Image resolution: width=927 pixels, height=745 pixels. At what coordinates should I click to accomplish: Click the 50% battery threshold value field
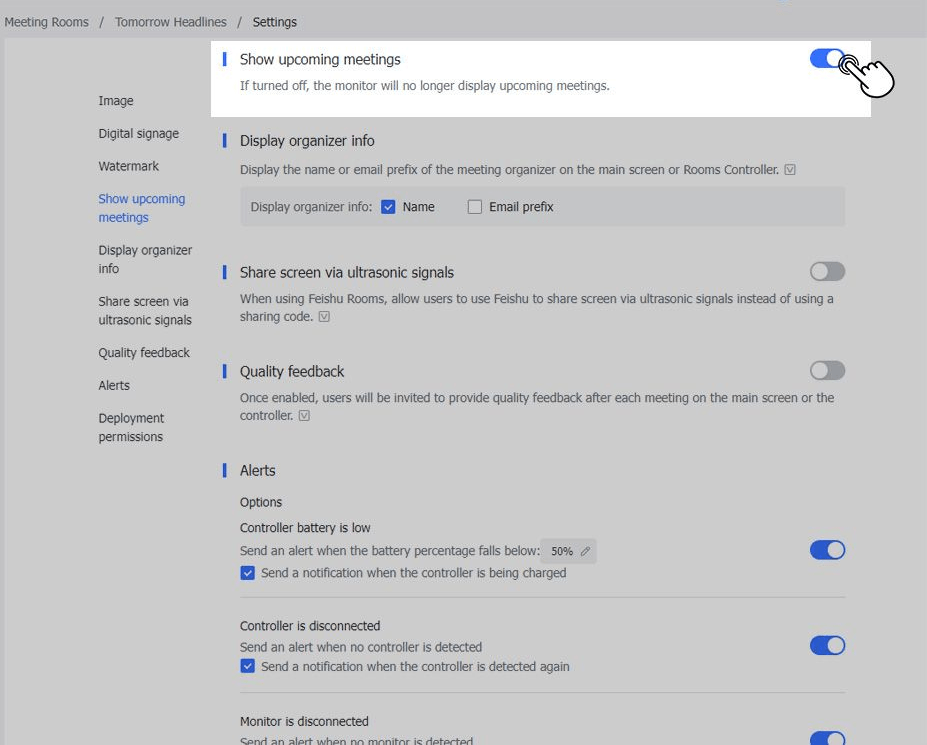coord(561,551)
